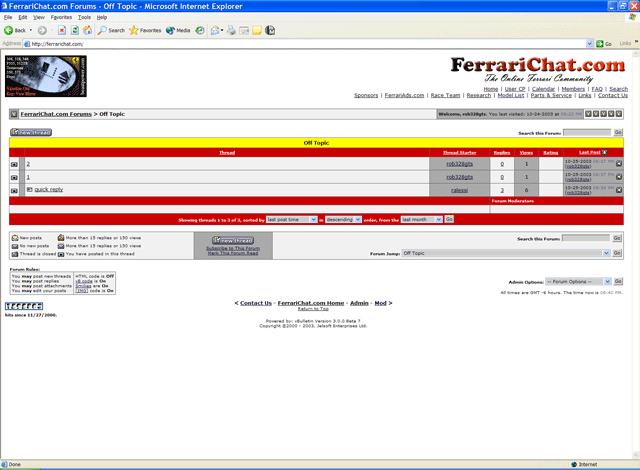This screenshot has height=470, width=640.
Task: Click the hit counter image at bottom left
Action: point(24,306)
